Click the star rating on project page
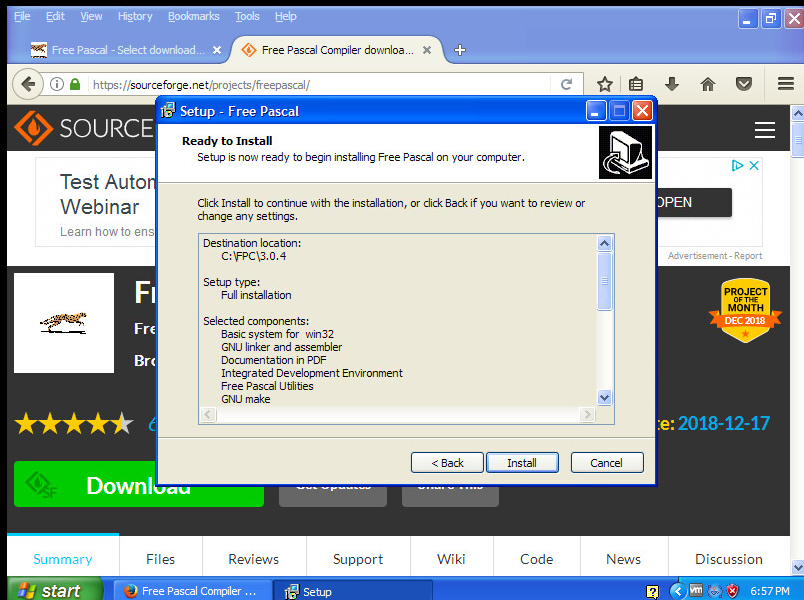804x600 pixels. pyautogui.click(x=74, y=424)
